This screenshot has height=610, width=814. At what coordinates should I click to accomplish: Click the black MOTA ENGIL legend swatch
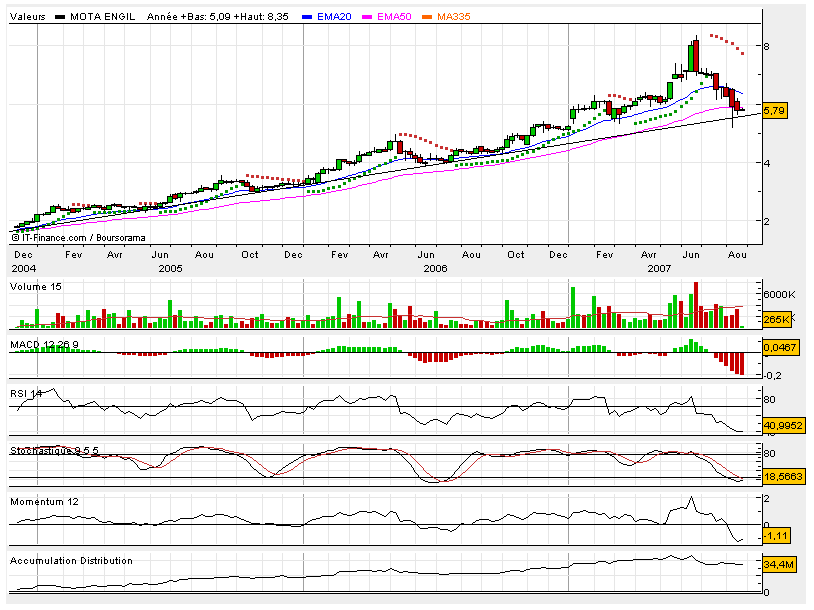point(60,17)
